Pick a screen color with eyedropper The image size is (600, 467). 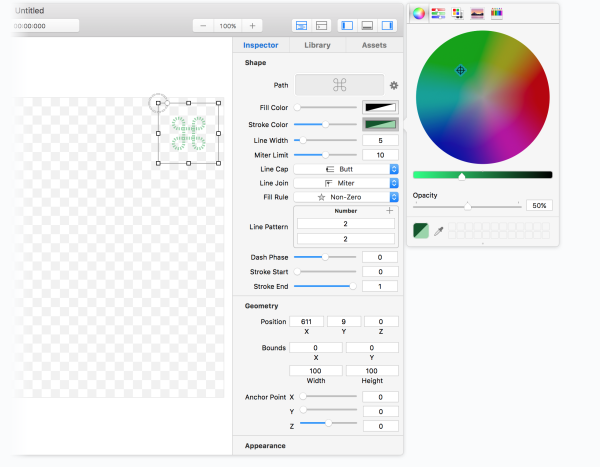(438, 231)
